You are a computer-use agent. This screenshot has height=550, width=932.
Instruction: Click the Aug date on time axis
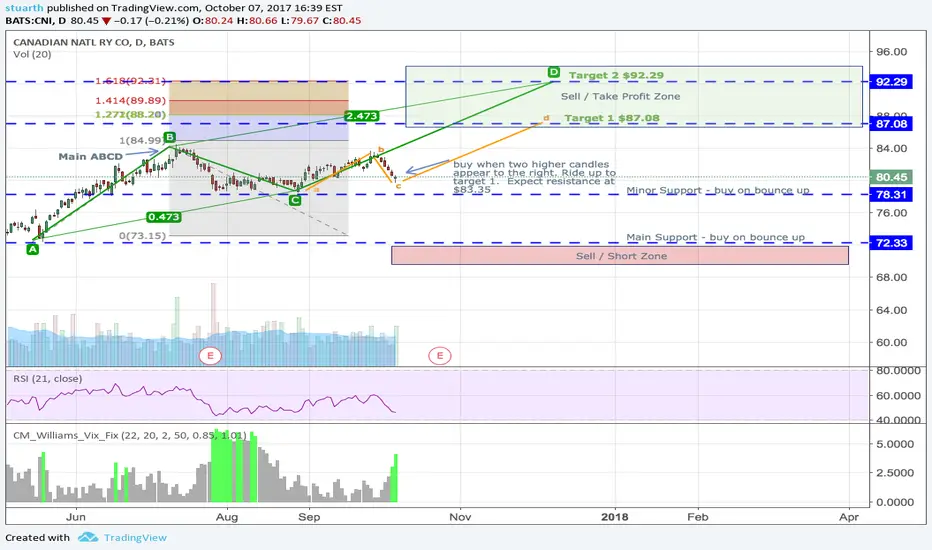click(226, 517)
